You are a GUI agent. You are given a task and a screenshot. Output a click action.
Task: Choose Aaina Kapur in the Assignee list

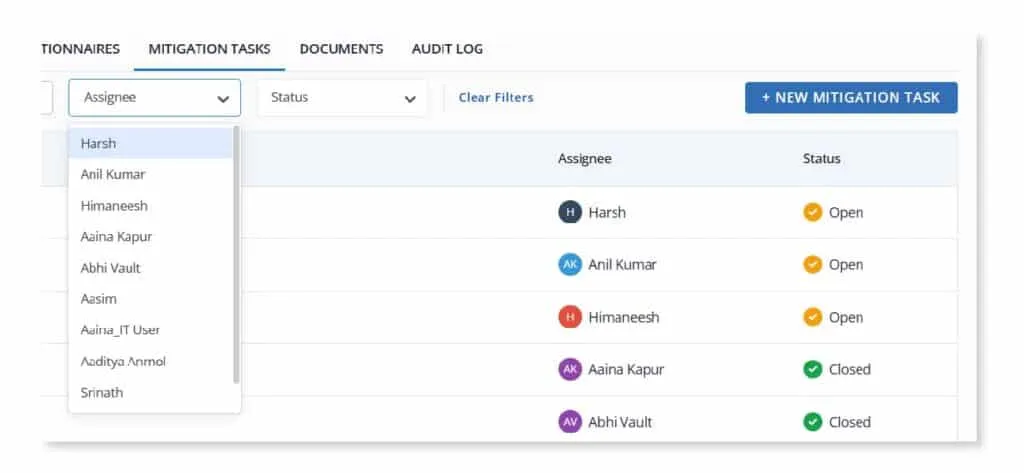click(150, 236)
